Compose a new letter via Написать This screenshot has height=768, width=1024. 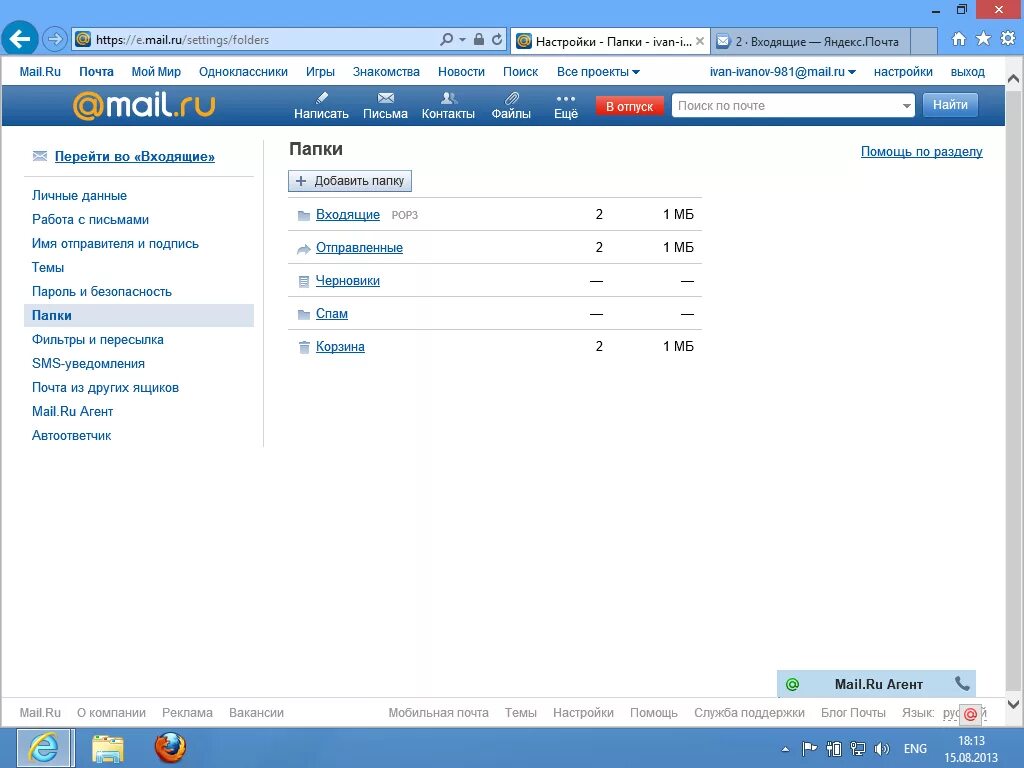coord(321,105)
